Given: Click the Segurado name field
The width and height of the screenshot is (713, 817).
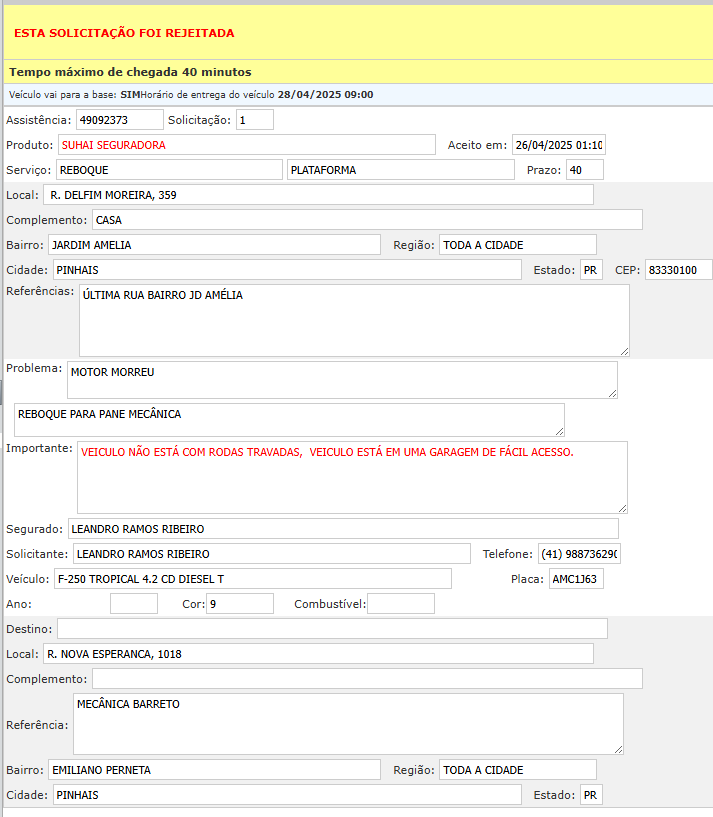Looking at the screenshot, I should point(342,529).
